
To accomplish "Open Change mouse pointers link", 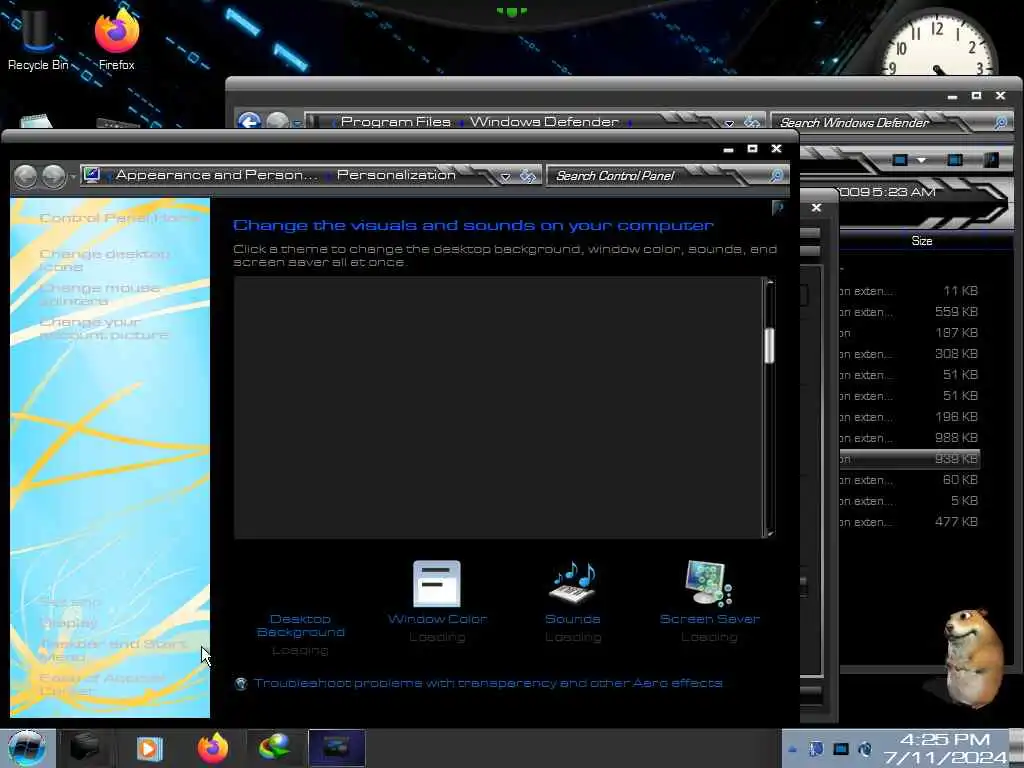I will [x=99, y=295].
